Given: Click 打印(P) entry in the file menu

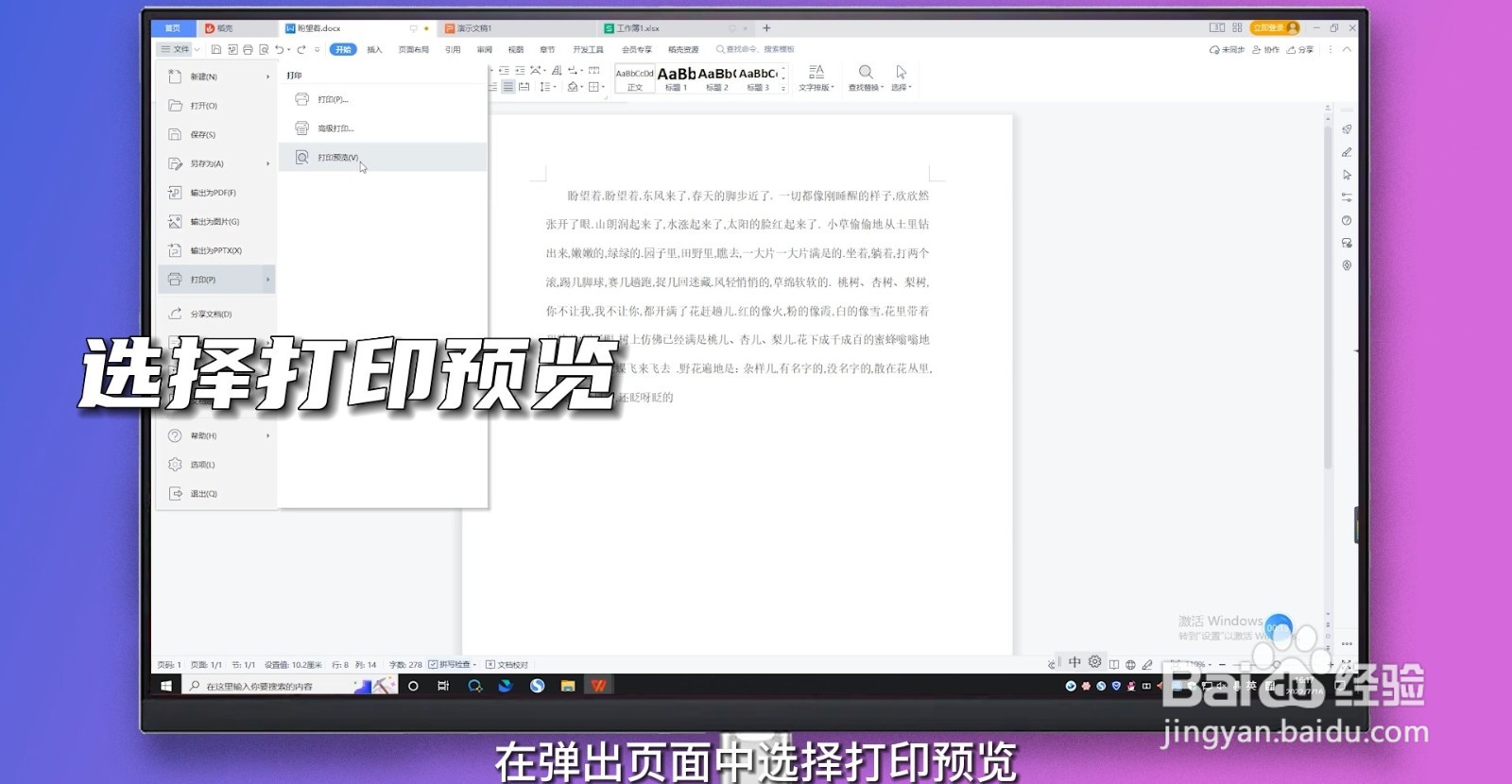Looking at the screenshot, I should pyautogui.click(x=216, y=280).
